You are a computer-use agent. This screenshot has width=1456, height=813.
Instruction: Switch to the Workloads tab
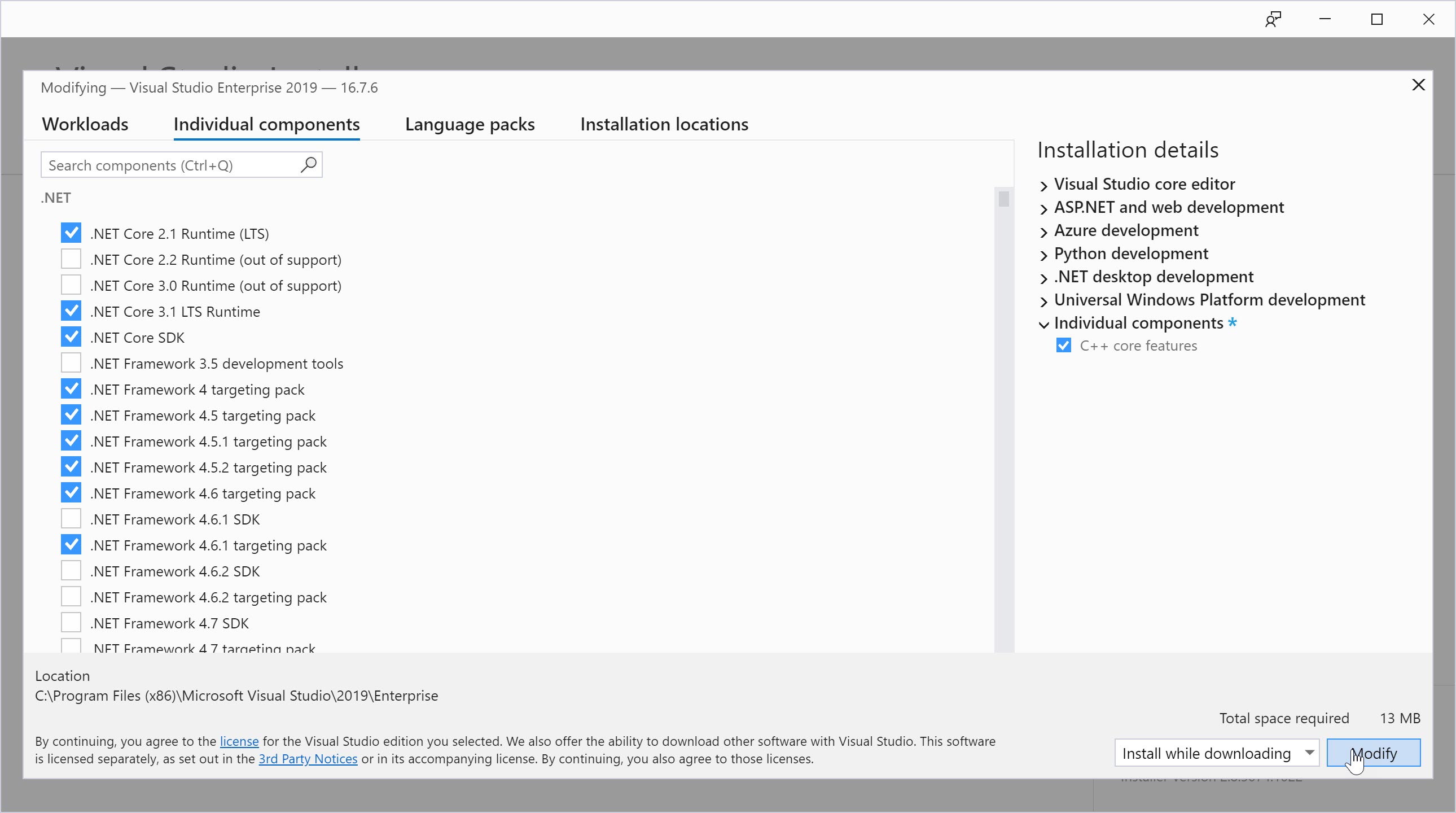[84, 123]
